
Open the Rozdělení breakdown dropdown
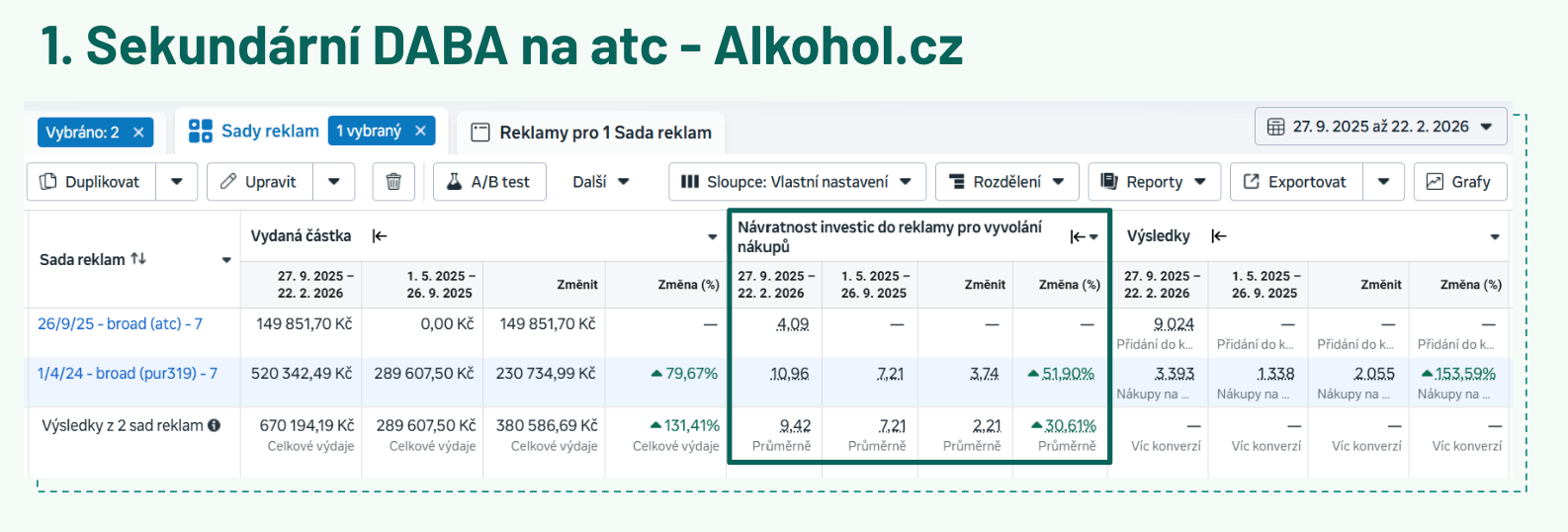pyautogui.click(x=1006, y=182)
